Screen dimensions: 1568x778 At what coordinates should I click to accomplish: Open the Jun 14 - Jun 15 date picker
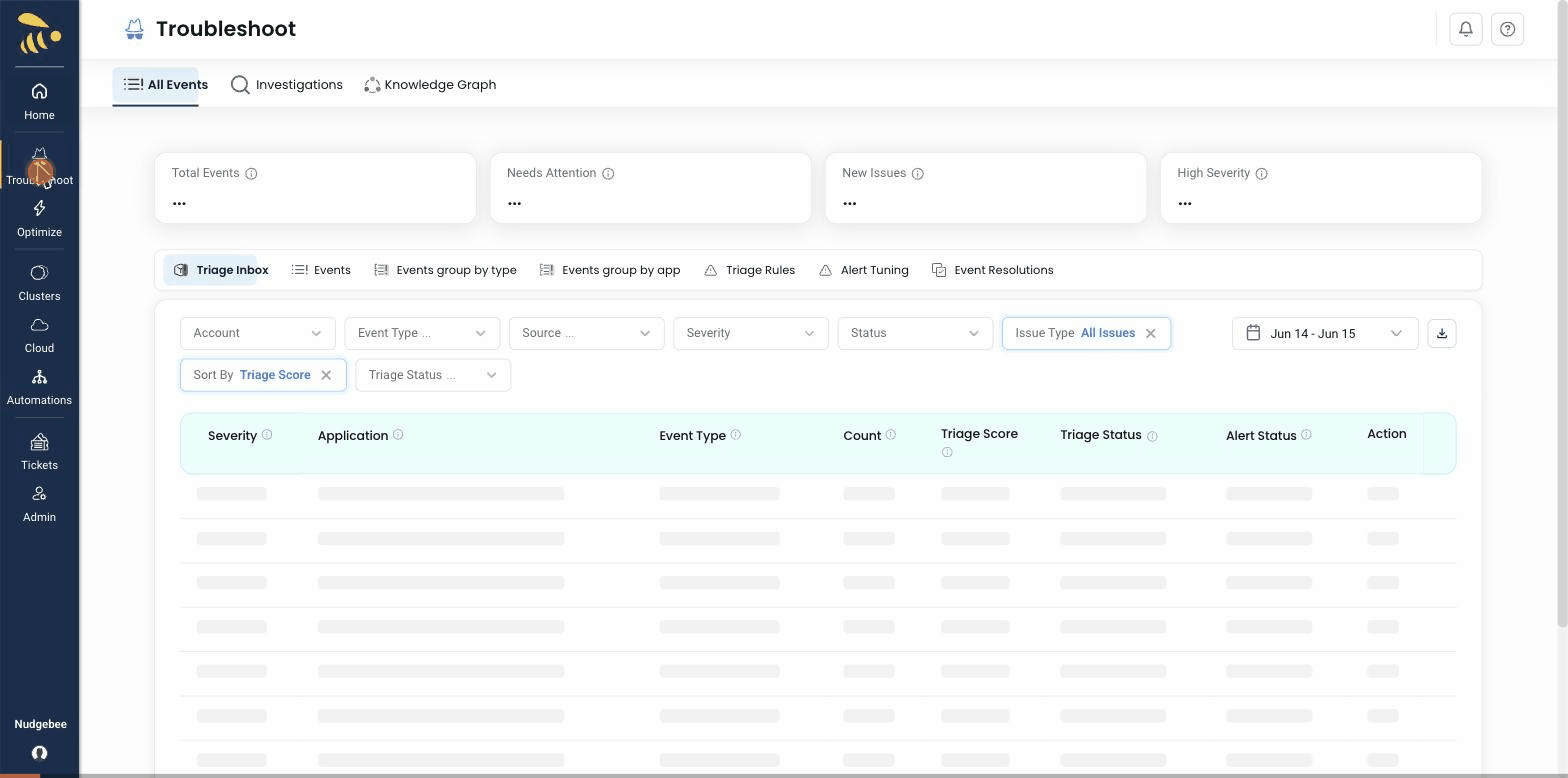pyautogui.click(x=1325, y=333)
